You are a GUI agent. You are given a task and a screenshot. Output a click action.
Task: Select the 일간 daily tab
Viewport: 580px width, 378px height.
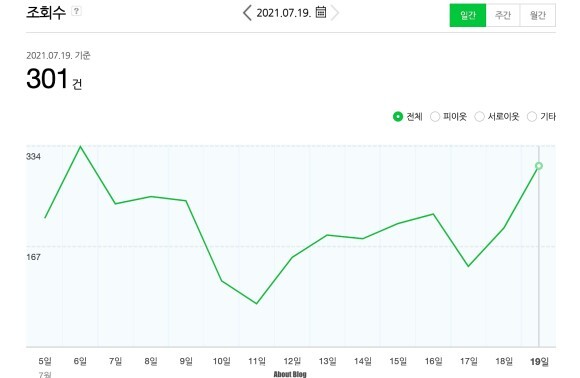coord(468,15)
